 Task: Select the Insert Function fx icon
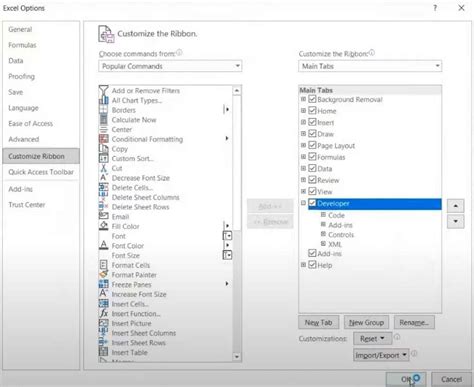coord(104,313)
